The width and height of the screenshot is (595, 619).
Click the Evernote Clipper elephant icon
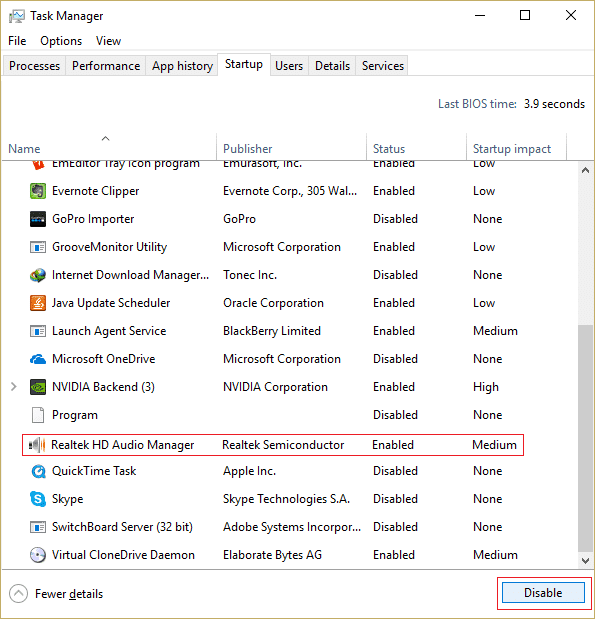tap(38, 191)
